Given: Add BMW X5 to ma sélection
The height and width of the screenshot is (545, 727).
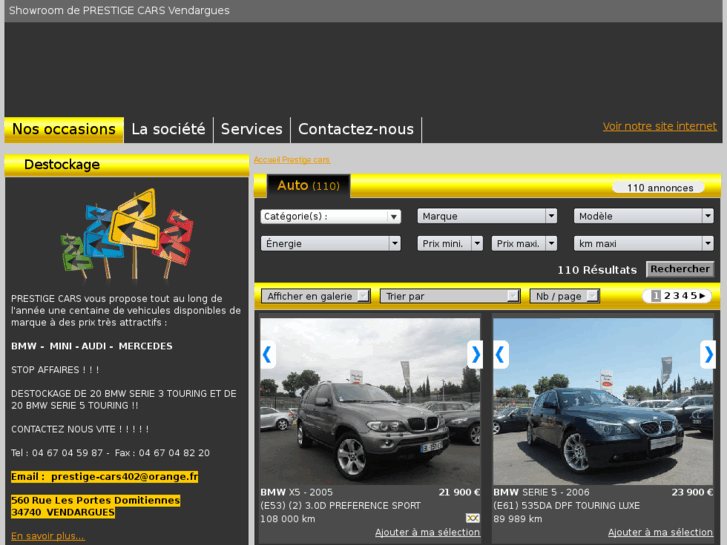Looking at the screenshot, I should [427, 532].
